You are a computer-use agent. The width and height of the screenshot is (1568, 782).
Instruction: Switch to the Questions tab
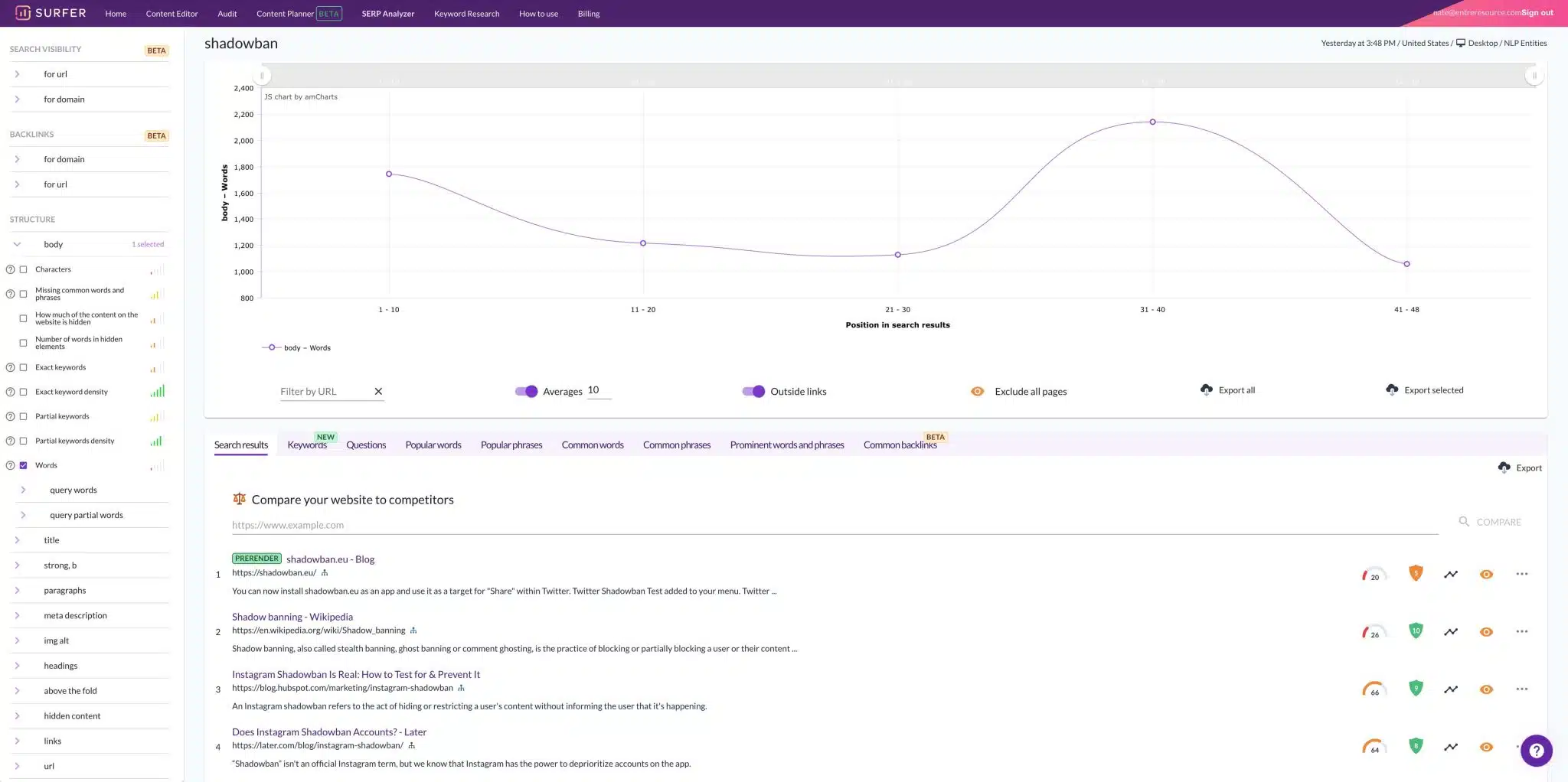366,445
